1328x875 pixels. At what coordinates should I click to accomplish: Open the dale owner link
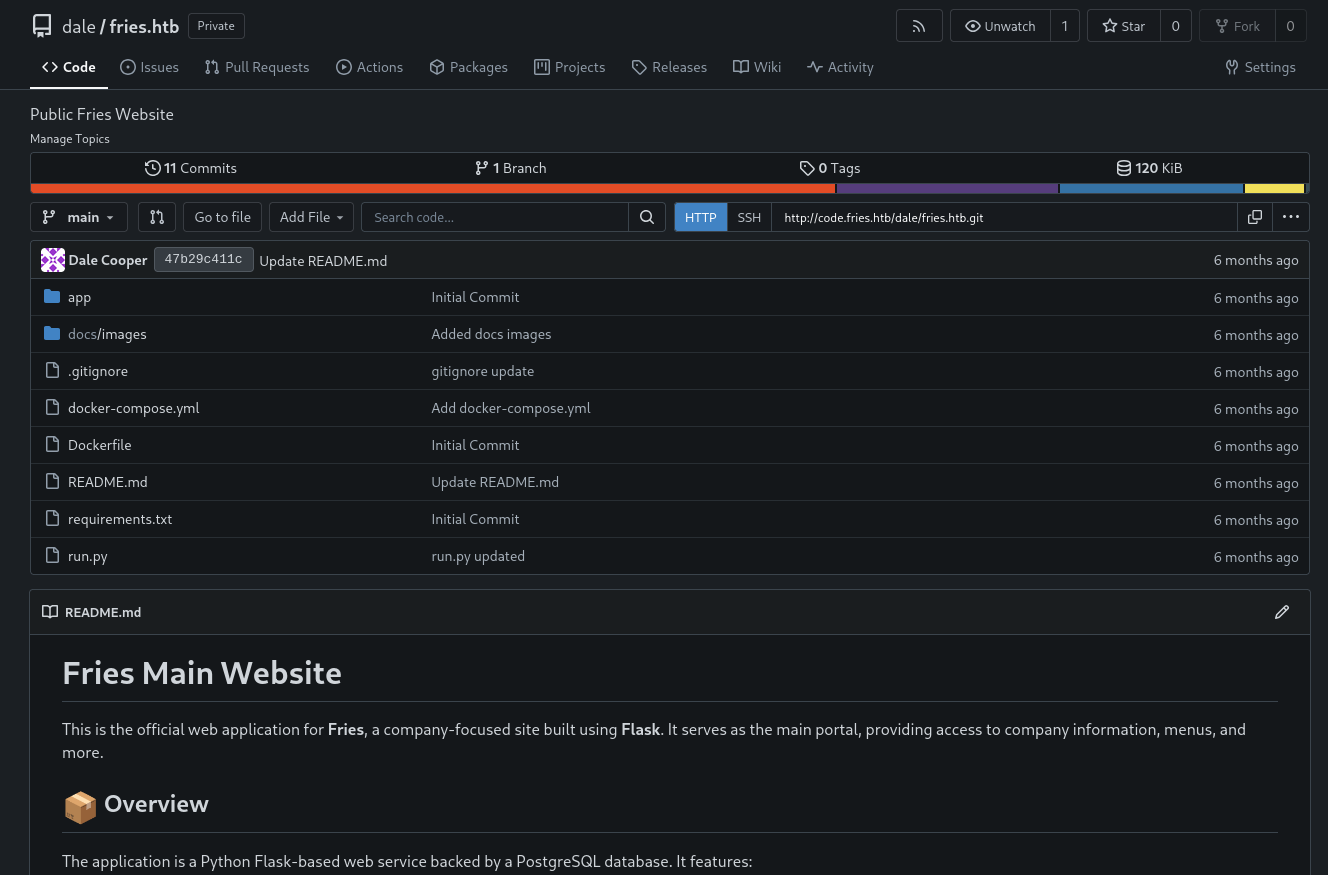pos(79,26)
